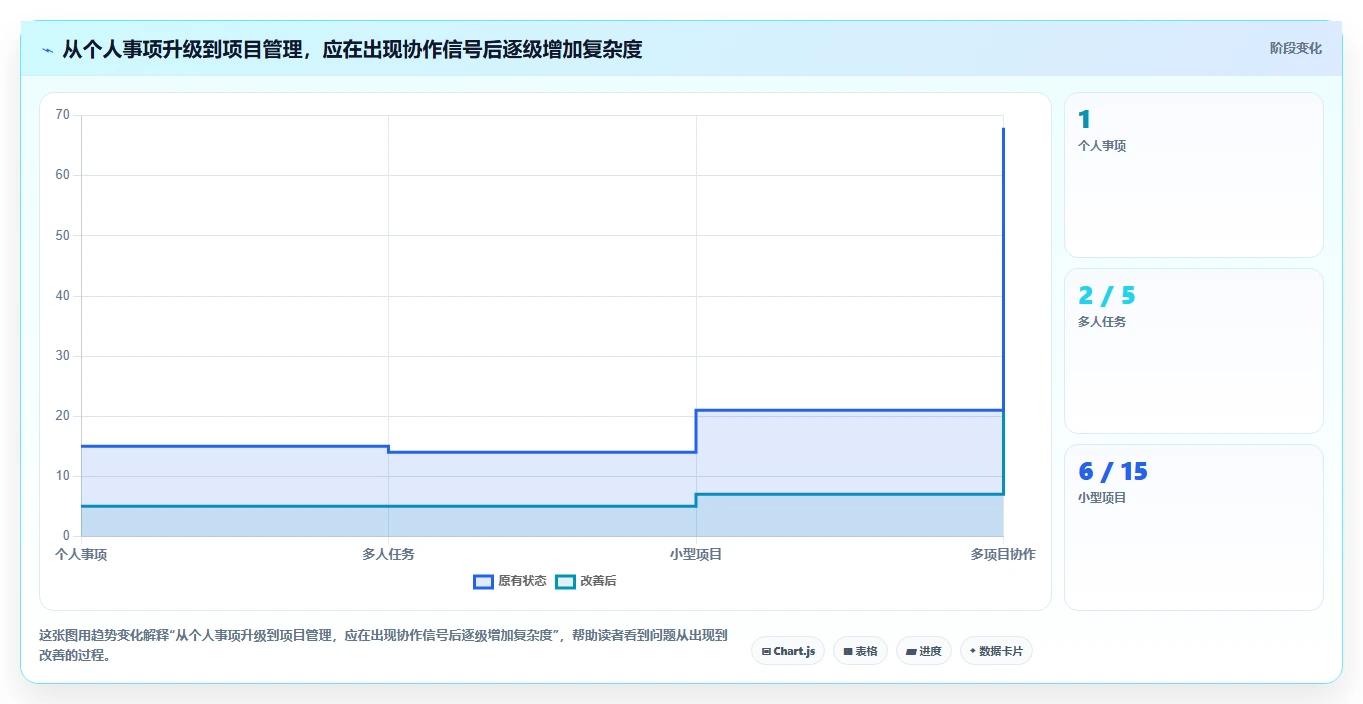The image size is (1363, 704).
Task: Click the 个人事项 x-axis label
Action: coord(81,554)
